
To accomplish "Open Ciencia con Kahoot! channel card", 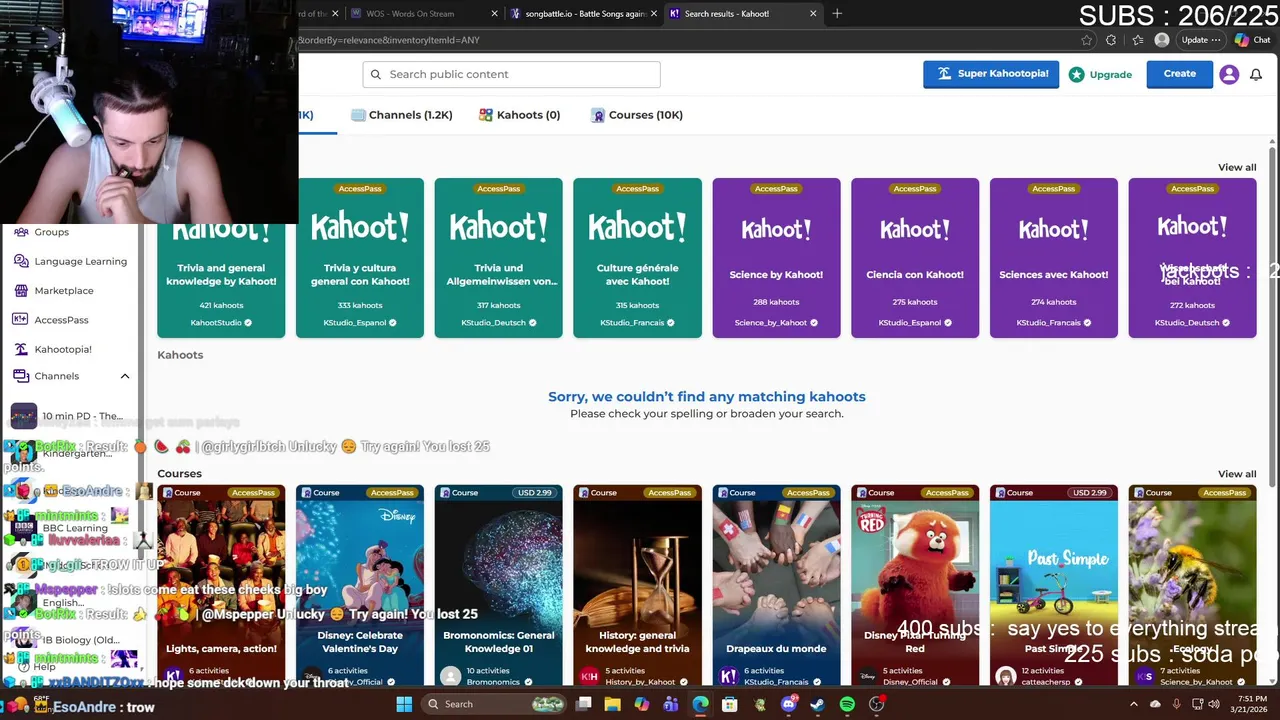I will pyautogui.click(x=915, y=258).
